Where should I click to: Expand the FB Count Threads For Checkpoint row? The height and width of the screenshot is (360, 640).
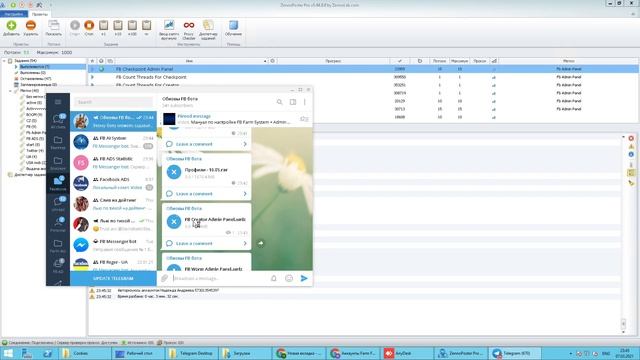click(x=92, y=77)
